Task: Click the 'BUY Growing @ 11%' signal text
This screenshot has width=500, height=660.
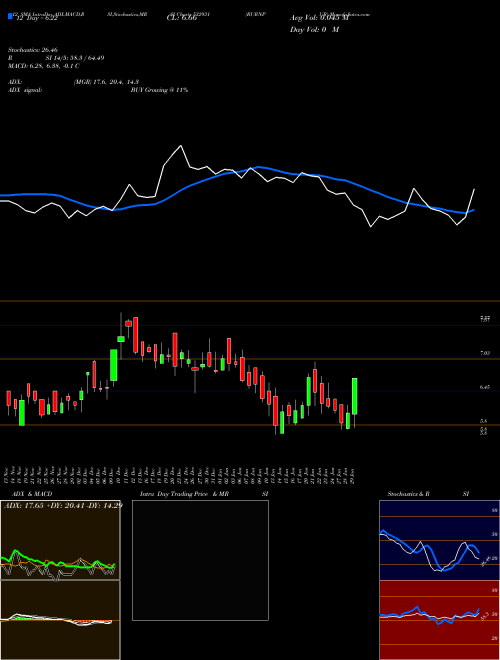Action: pyautogui.click(x=159, y=90)
